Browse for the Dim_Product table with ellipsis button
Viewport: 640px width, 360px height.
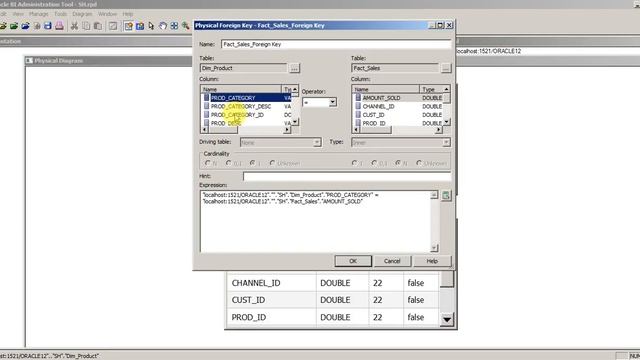(x=294, y=68)
